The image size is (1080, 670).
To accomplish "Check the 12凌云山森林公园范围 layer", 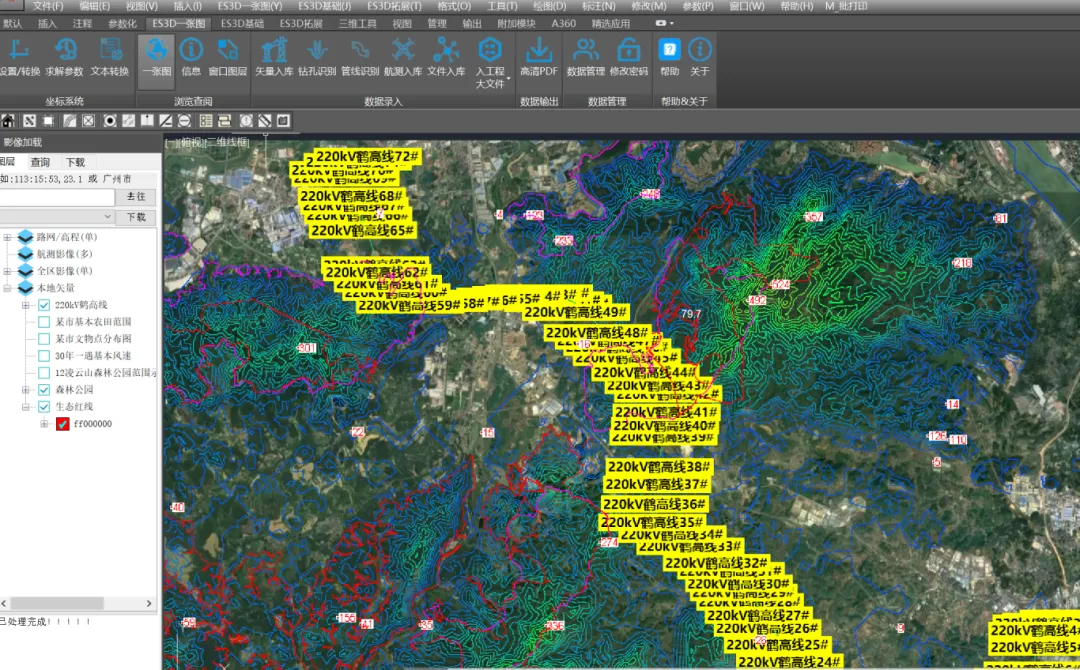I will coord(44,373).
